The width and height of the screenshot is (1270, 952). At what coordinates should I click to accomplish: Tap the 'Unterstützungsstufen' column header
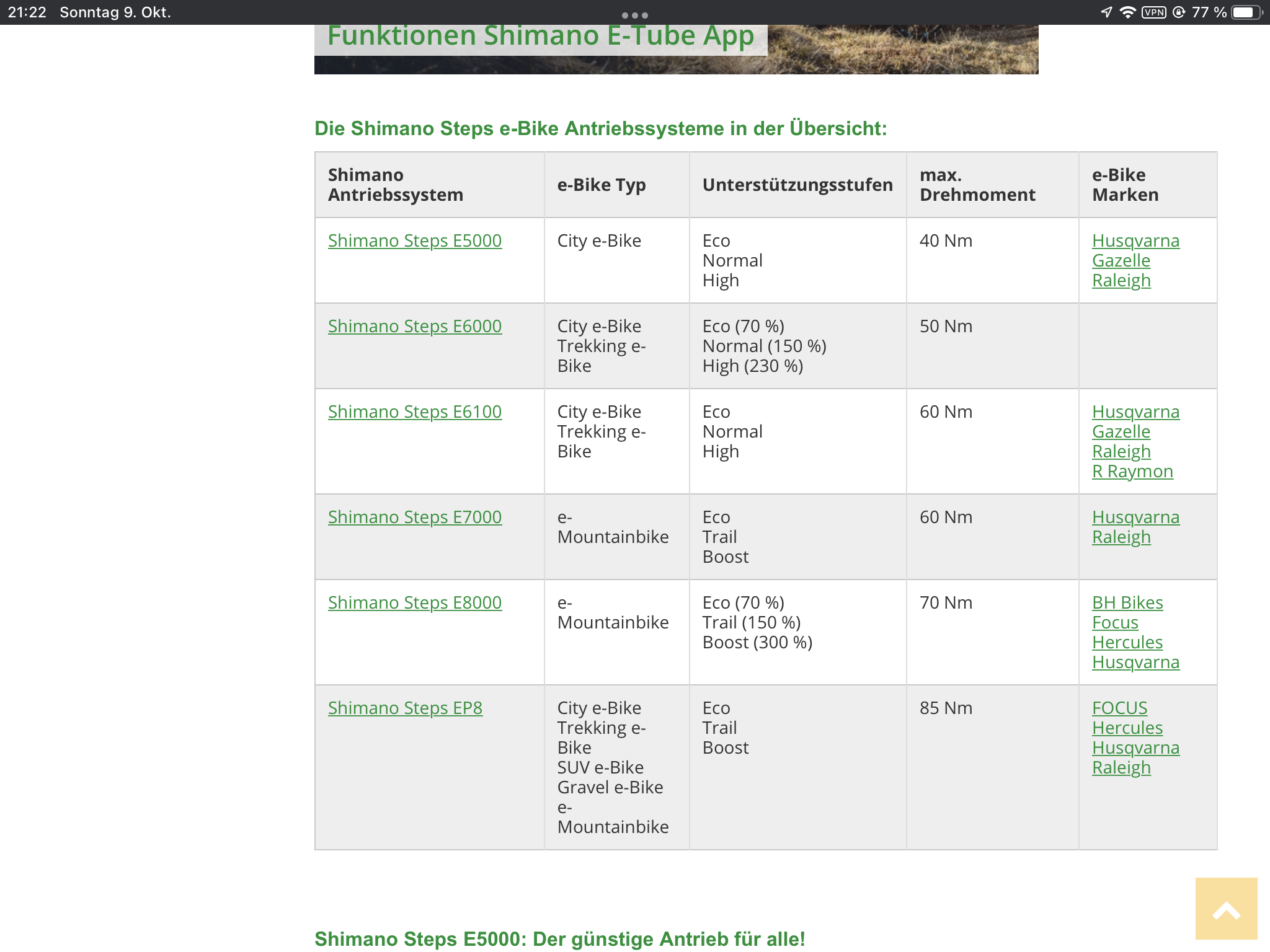(797, 185)
